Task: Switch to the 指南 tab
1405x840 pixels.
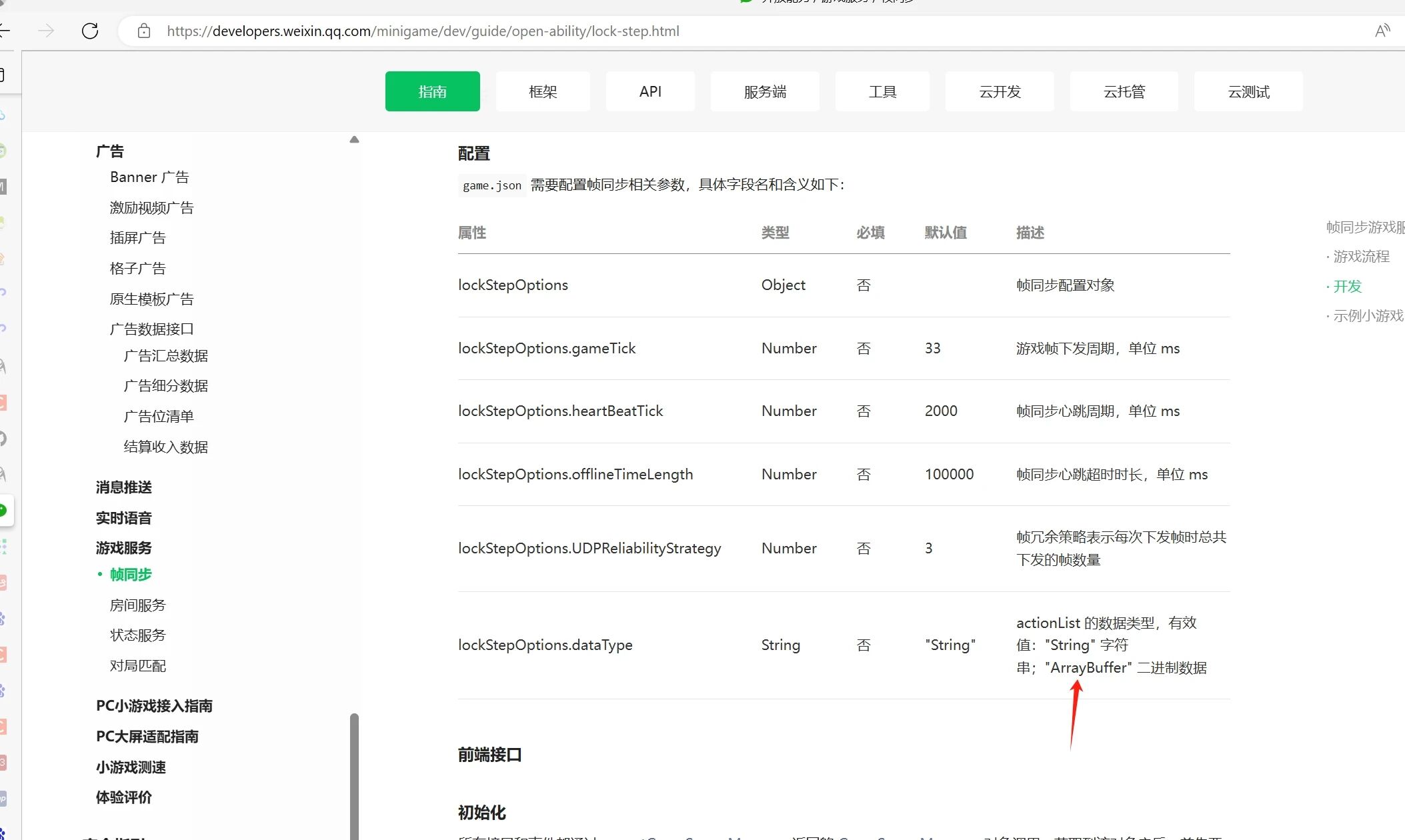Action: pyautogui.click(x=432, y=91)
